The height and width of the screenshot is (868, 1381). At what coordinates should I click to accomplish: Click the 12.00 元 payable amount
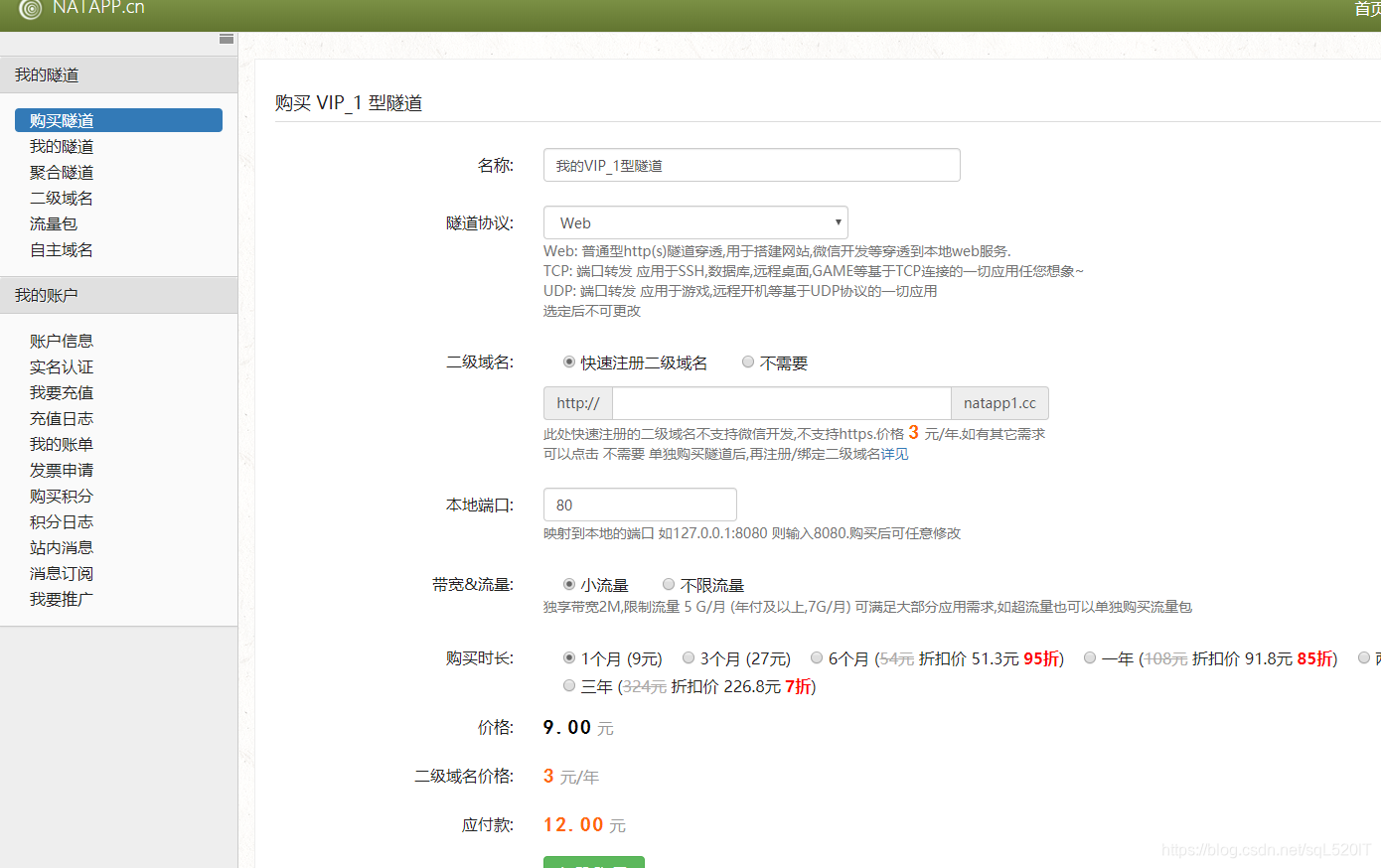584,825
